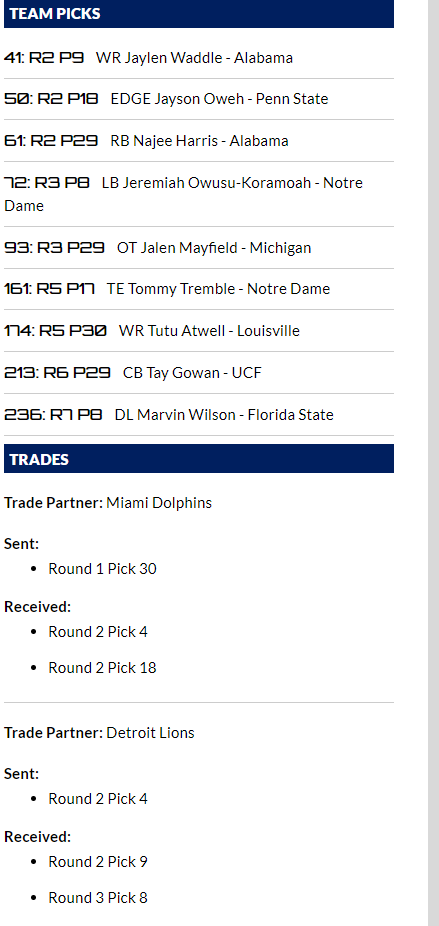Click pick number 41: R2 P9 label
Viewport: 439px width, 926px height.
(x=44, y=58)
